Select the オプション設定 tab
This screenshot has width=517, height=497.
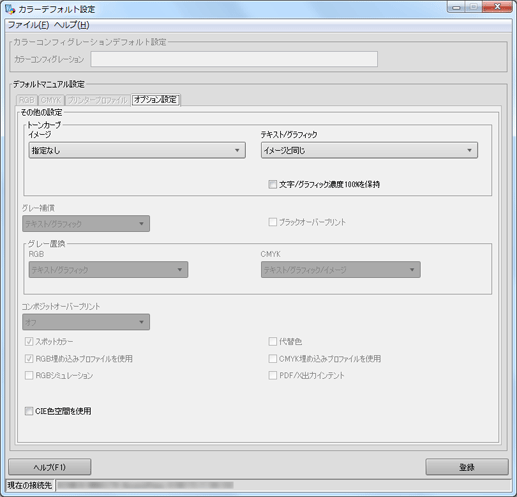click(156, 100)
